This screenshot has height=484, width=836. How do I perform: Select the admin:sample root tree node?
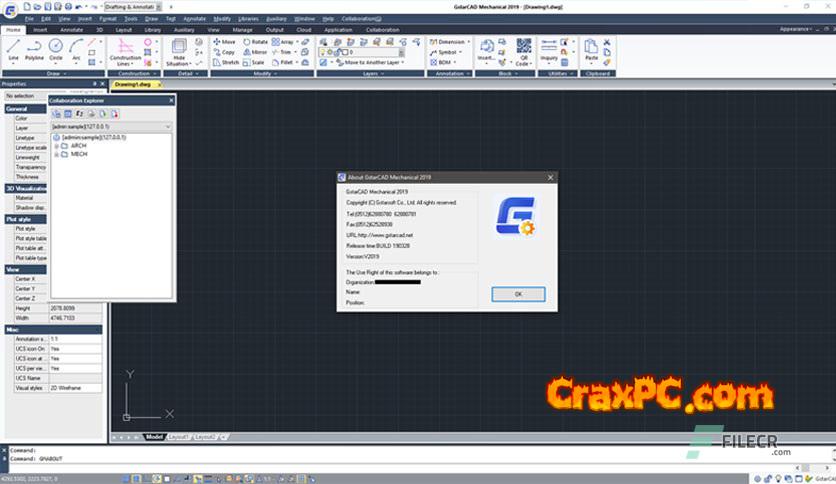click(94, 138)
